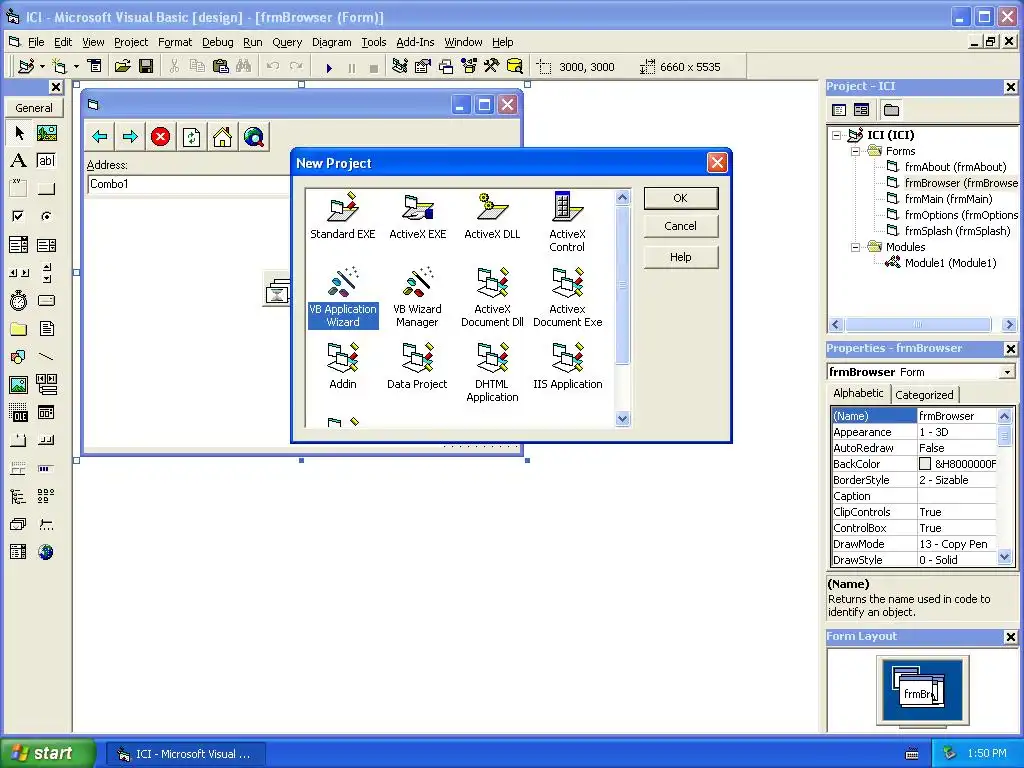
Task: Click Back arrow on browser form
Action: [x=100, y=136]
